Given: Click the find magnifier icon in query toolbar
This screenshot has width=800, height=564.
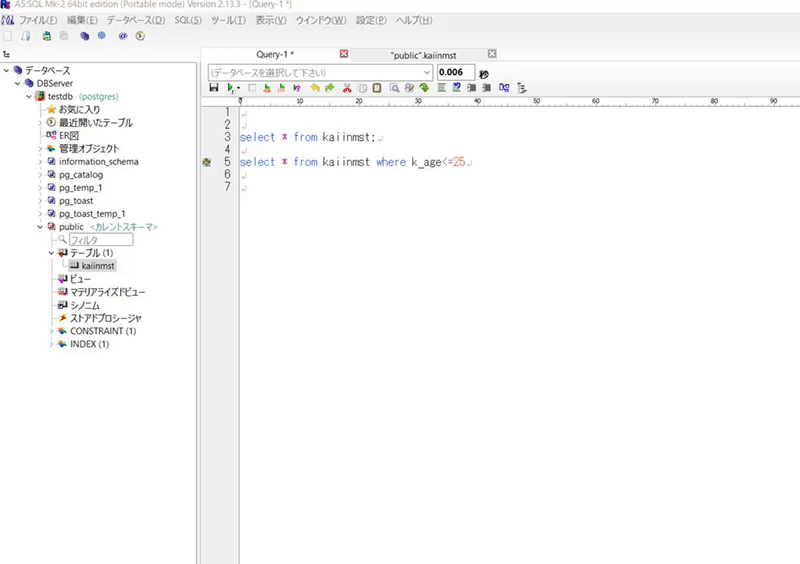Looking at the screenshot, I should (394, 88).
